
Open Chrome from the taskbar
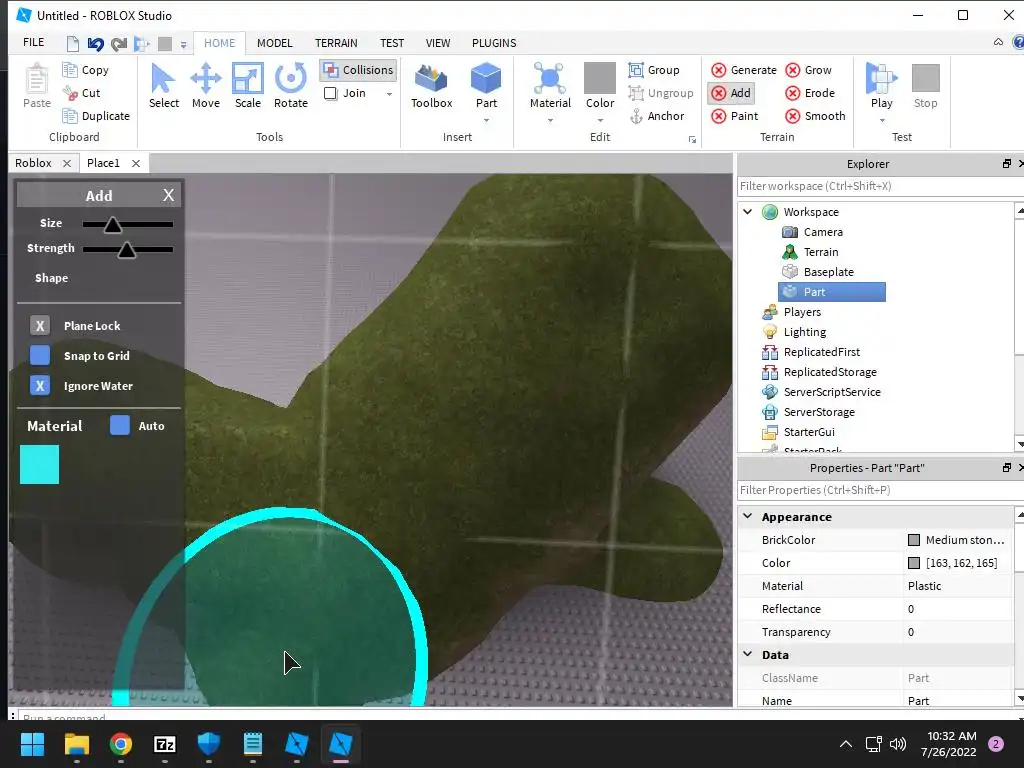click(121, 744)
